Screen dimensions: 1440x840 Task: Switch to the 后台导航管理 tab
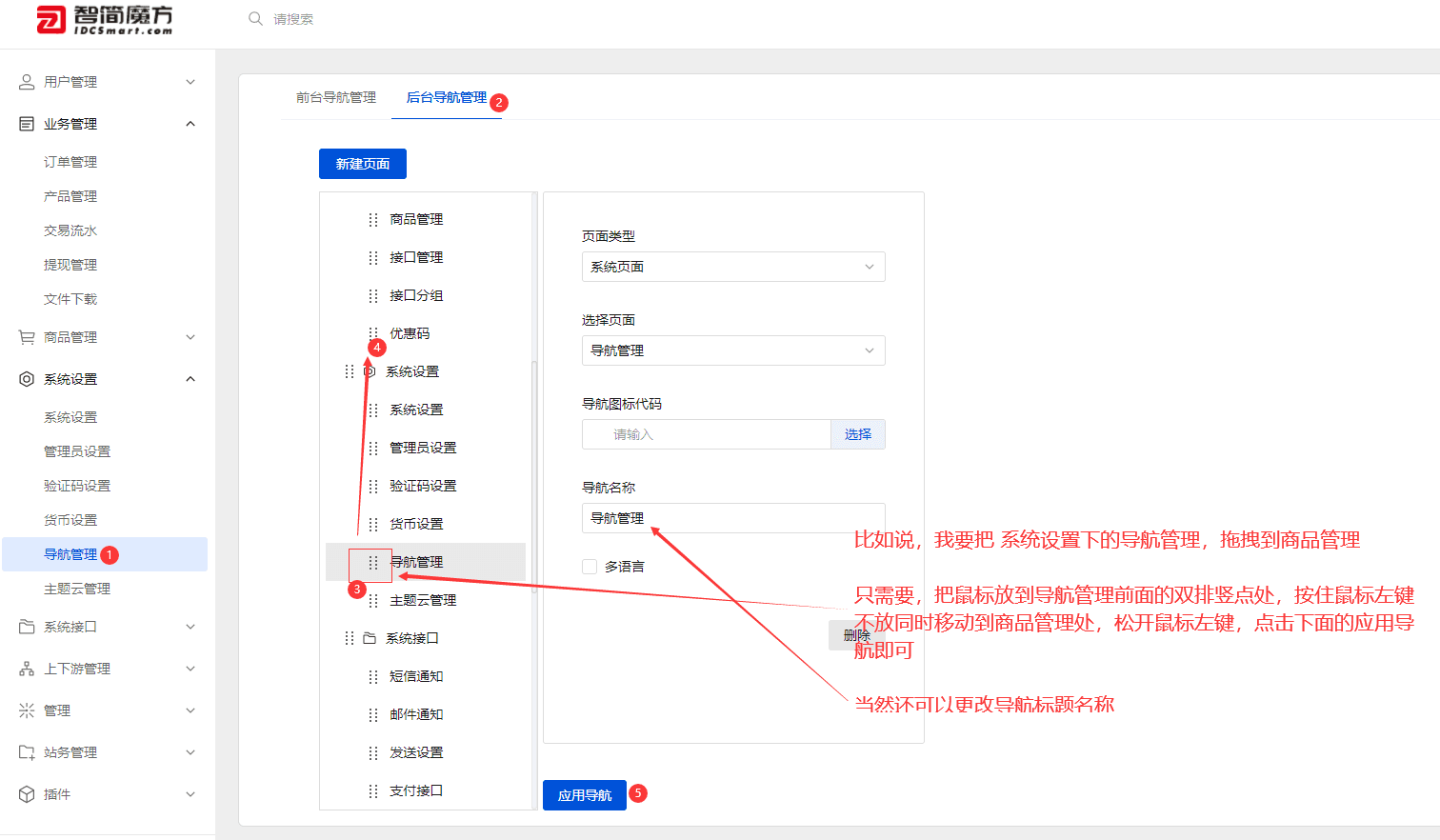(447, 97)
